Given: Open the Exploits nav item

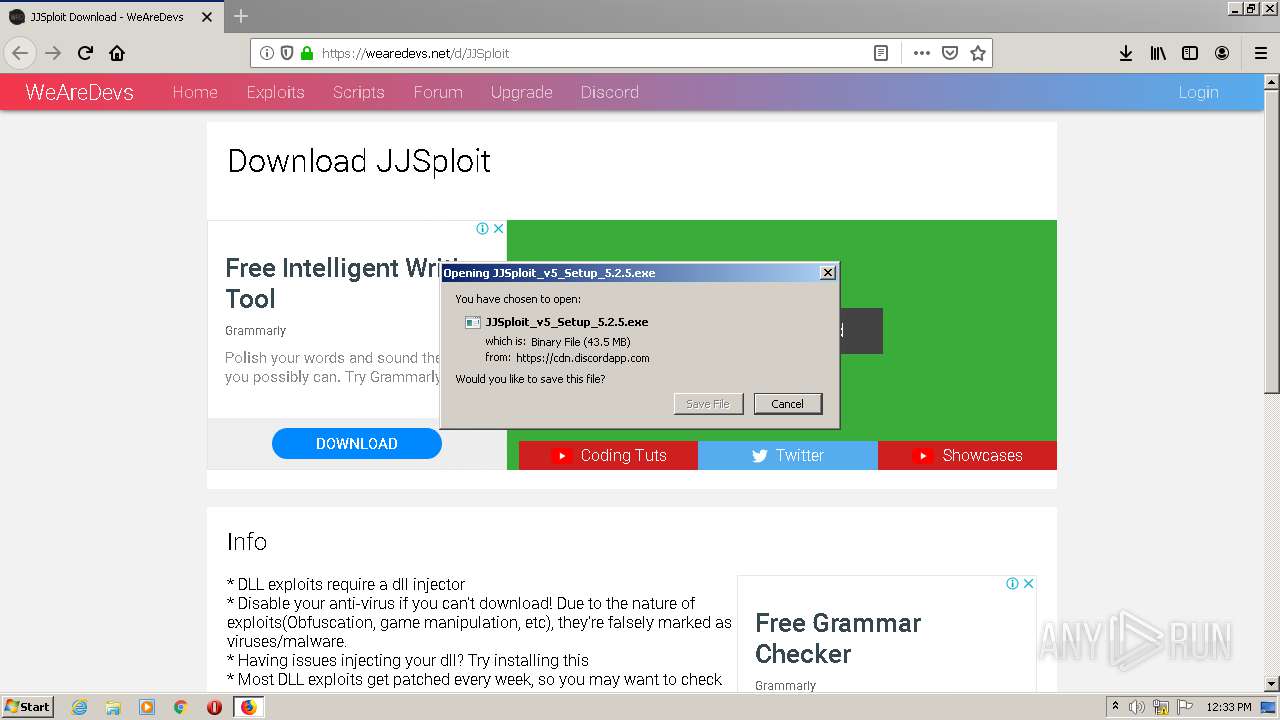Looking at the screenshot, I should [275, 92].
